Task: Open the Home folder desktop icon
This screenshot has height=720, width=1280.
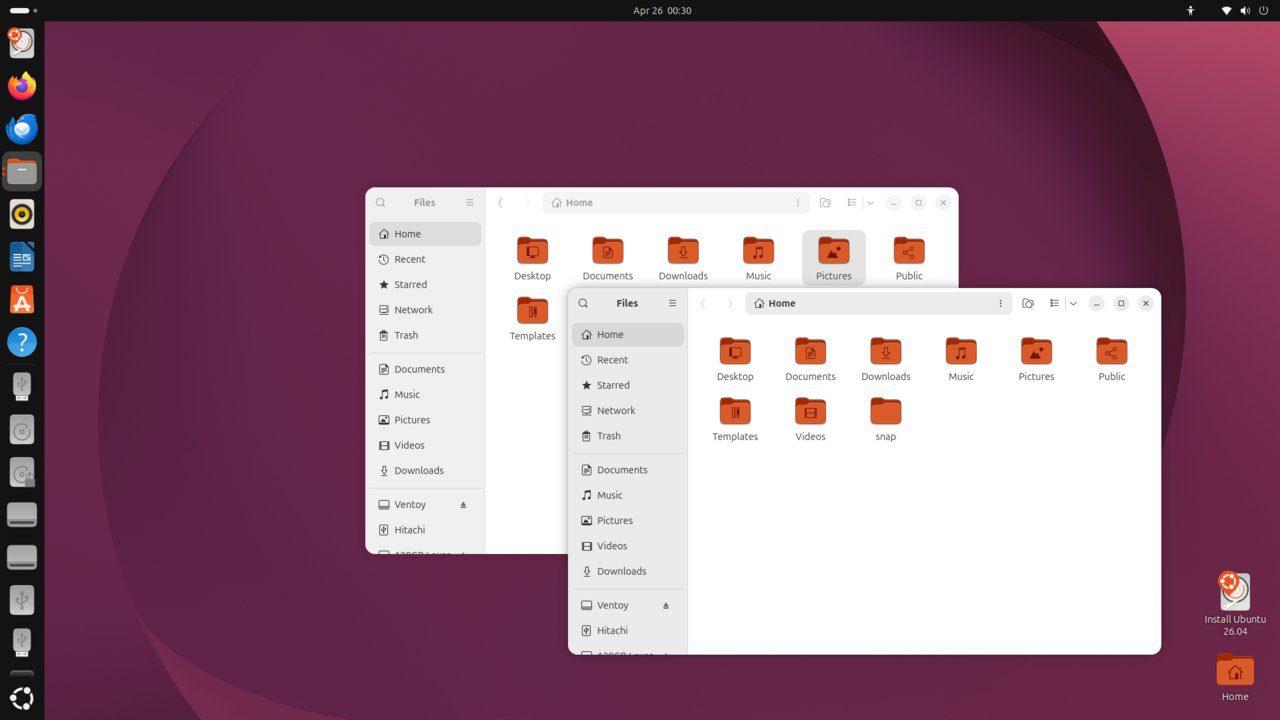Action: click(1235, 677)
